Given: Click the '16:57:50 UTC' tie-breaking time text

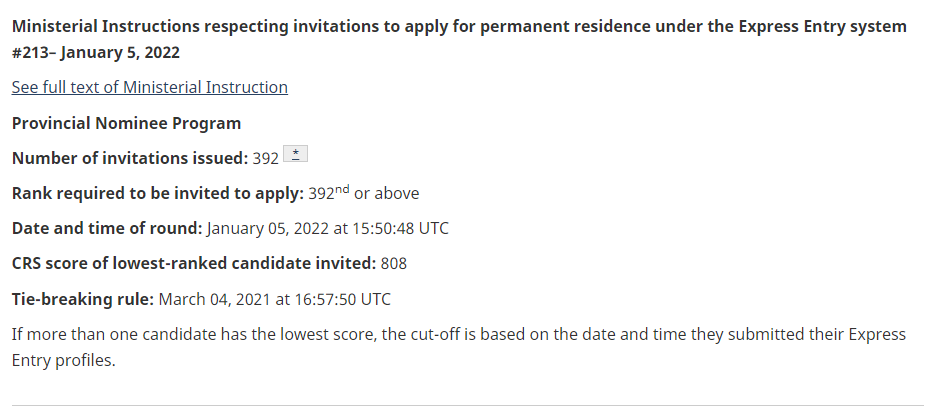Looking at the screenshot, I should (341, 298).
